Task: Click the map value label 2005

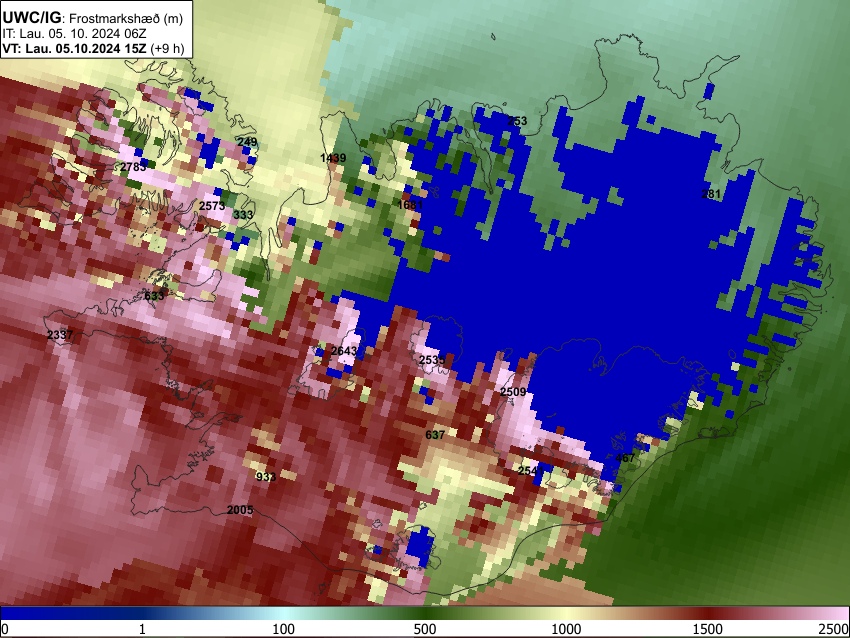Action: coord(240,510)
